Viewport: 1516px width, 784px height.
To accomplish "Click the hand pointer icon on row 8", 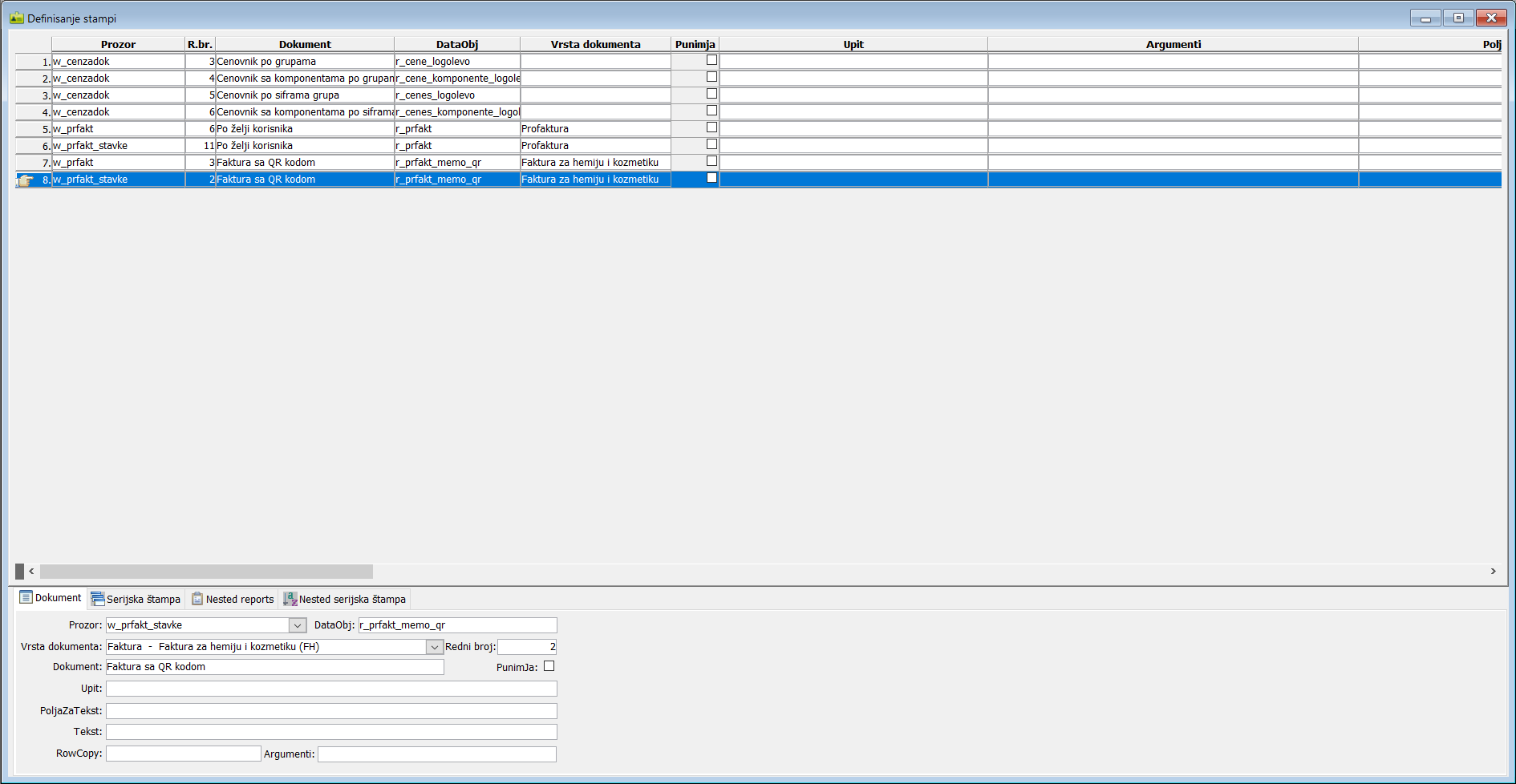I will 25,180.
